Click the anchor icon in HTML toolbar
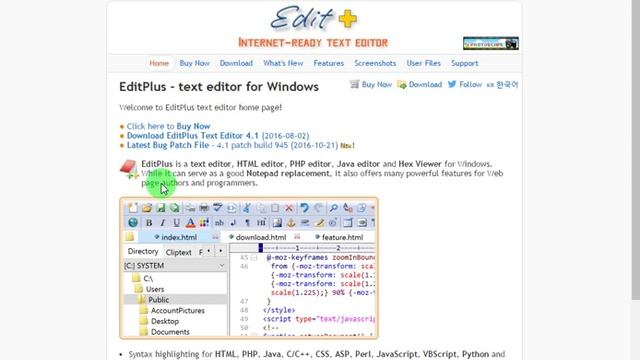 click(x=291, y=223)
